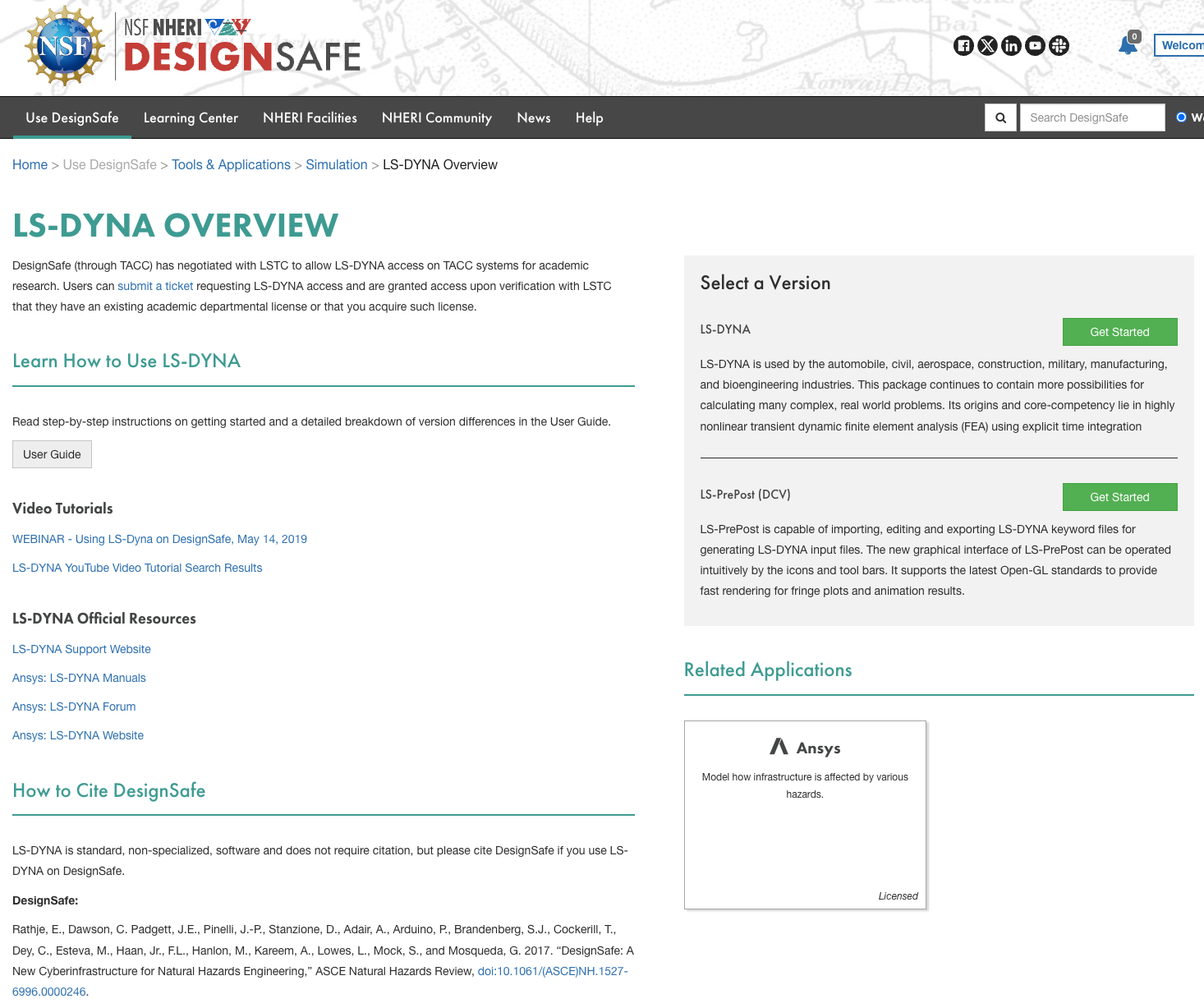Open the notifications bell icon
Image resolution: width=1204 pixels, height=1008 pixels.
pos(1128,45)
